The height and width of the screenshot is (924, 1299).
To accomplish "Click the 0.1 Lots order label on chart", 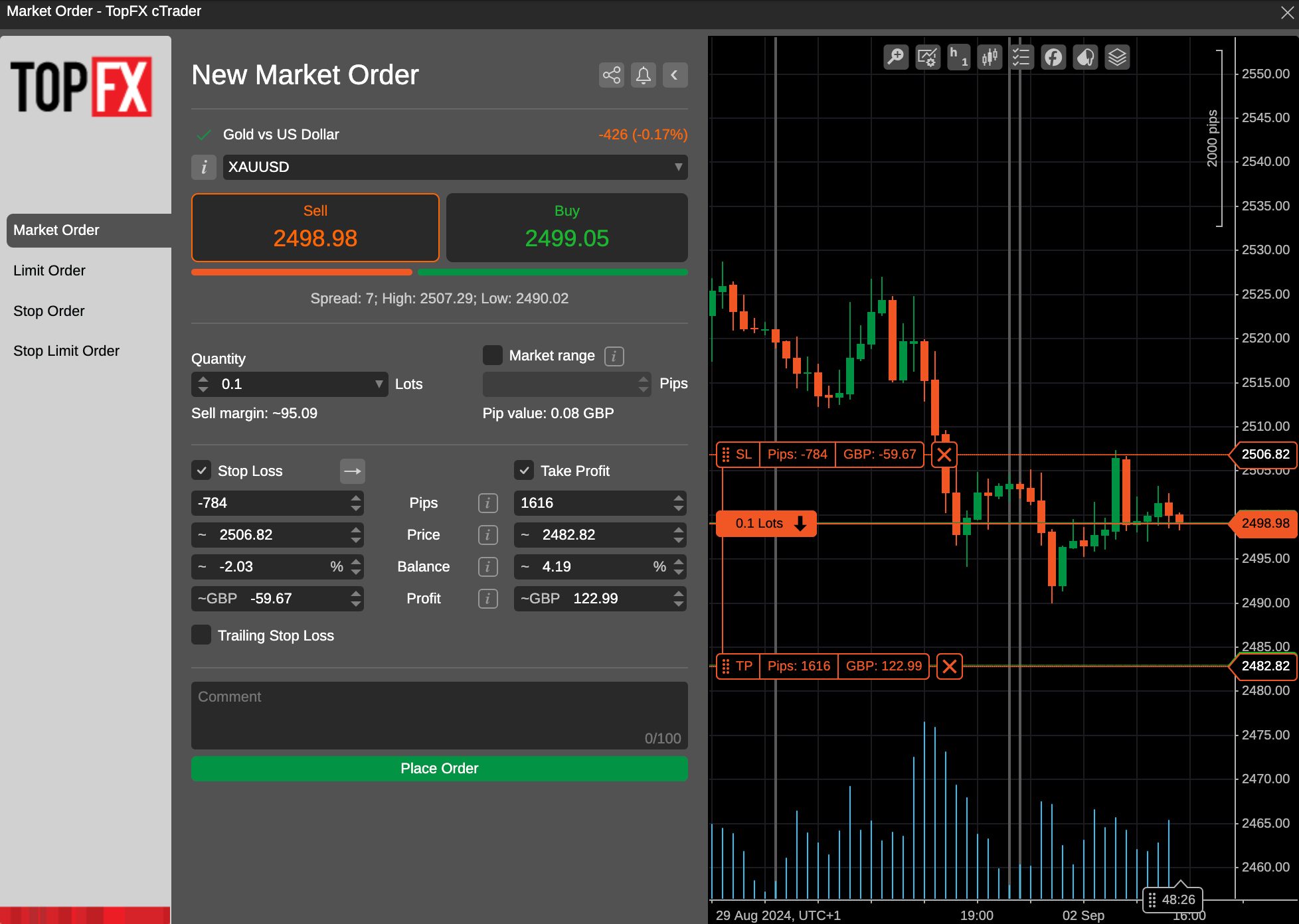I will pos(766,523).
